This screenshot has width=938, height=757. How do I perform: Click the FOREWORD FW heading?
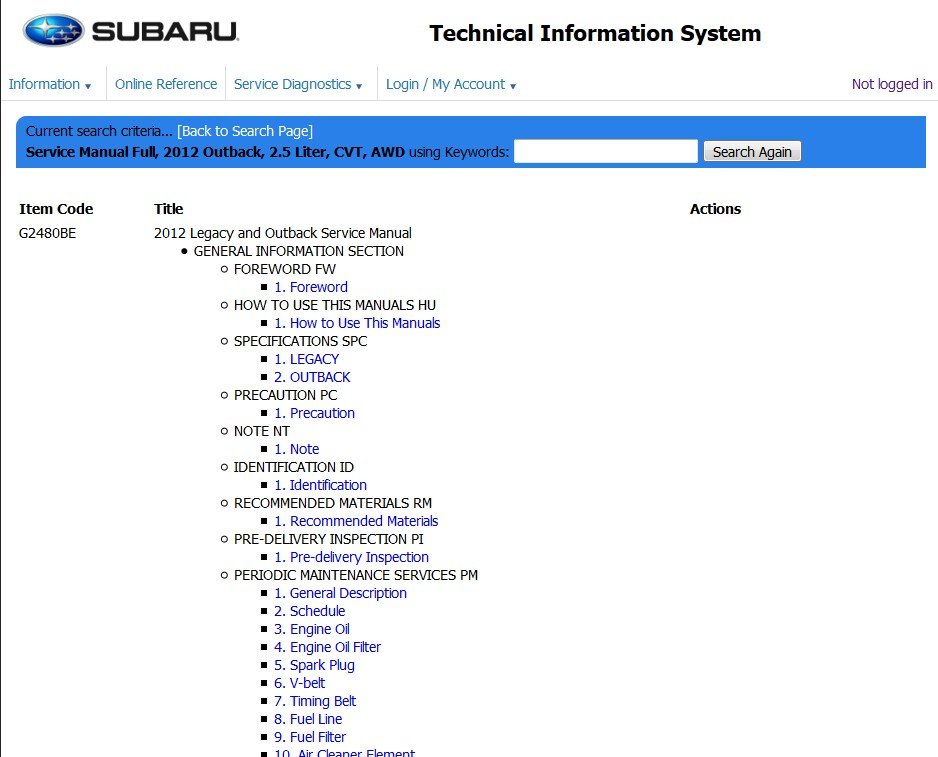[285, 269]
